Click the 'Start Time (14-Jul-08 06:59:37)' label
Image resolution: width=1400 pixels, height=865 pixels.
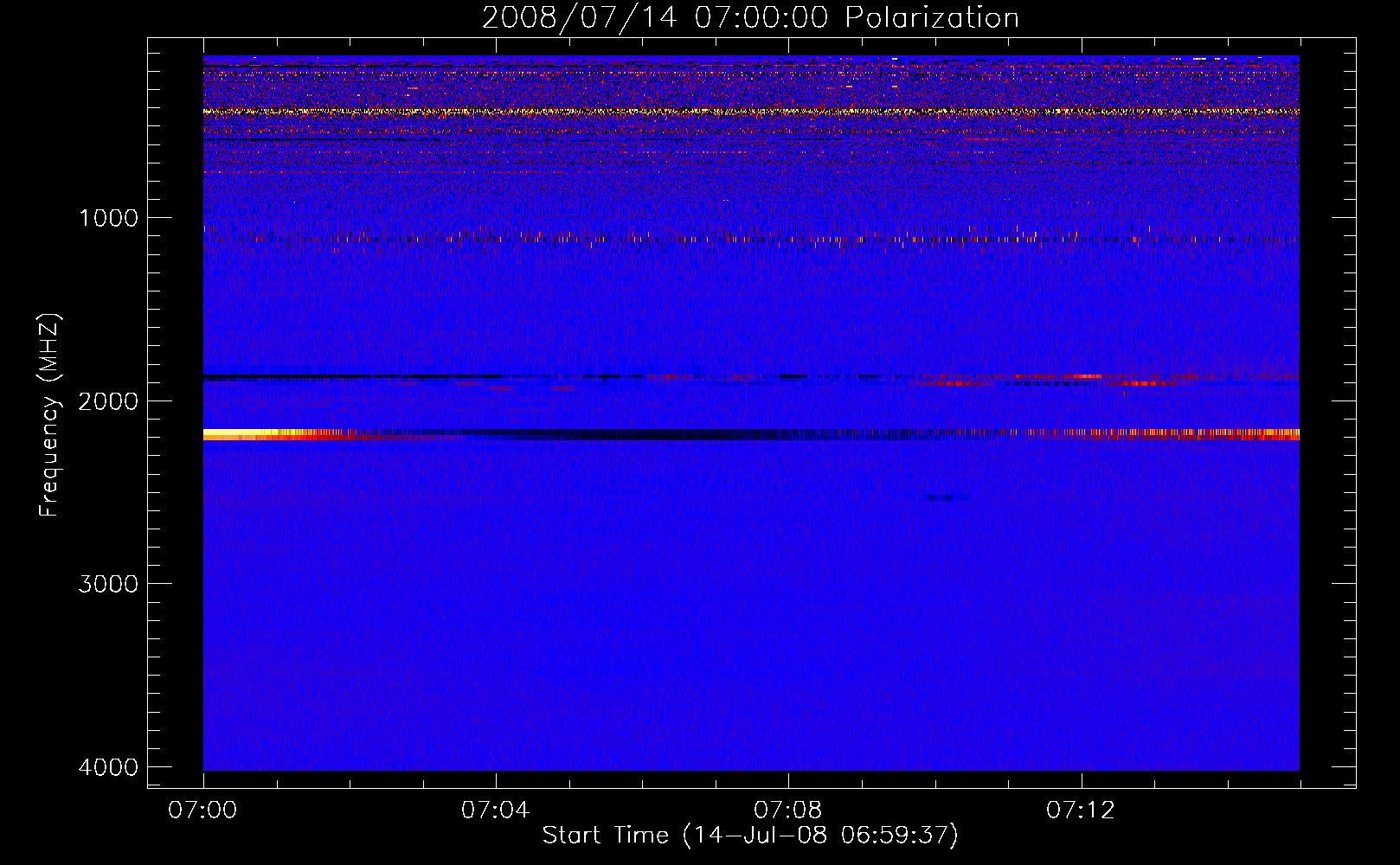coord(750,836)
